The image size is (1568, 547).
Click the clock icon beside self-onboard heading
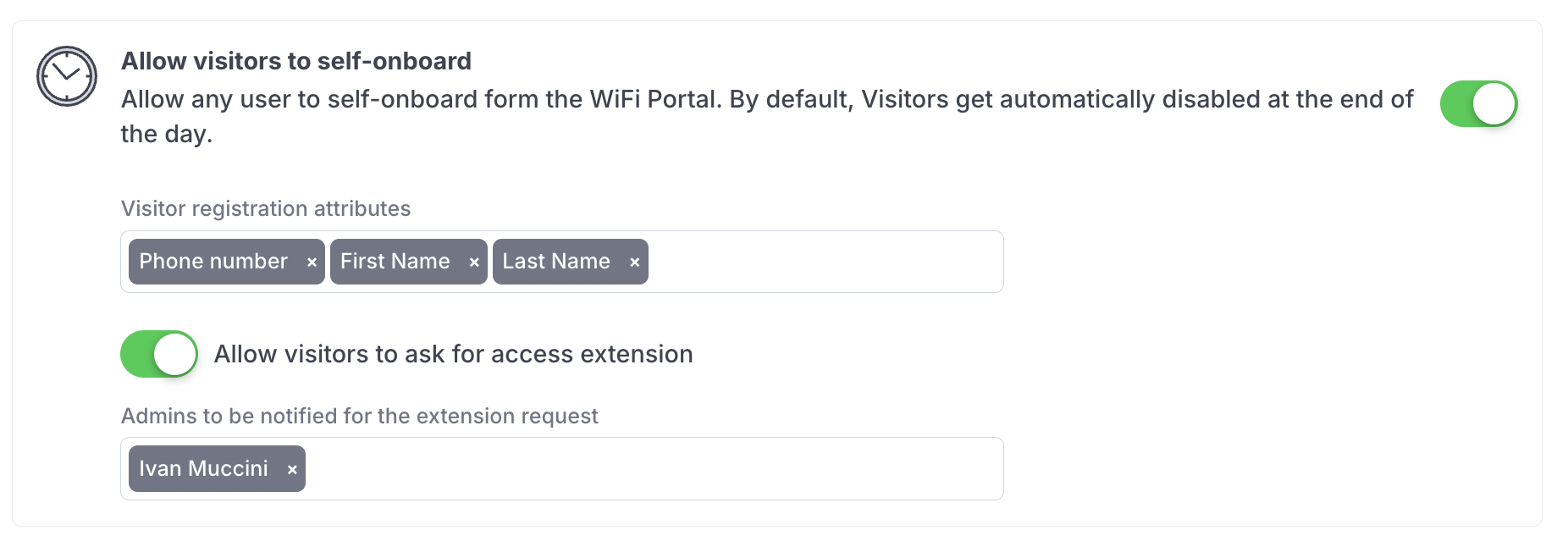(67, 76)
